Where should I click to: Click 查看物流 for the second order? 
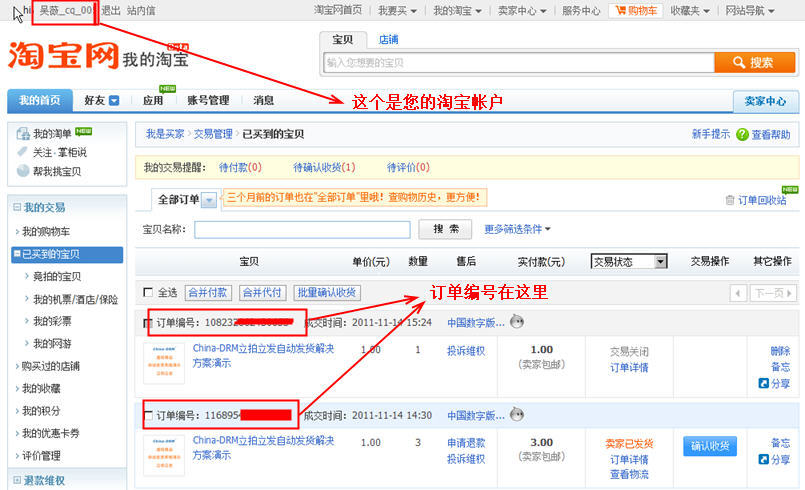[629, 475]
